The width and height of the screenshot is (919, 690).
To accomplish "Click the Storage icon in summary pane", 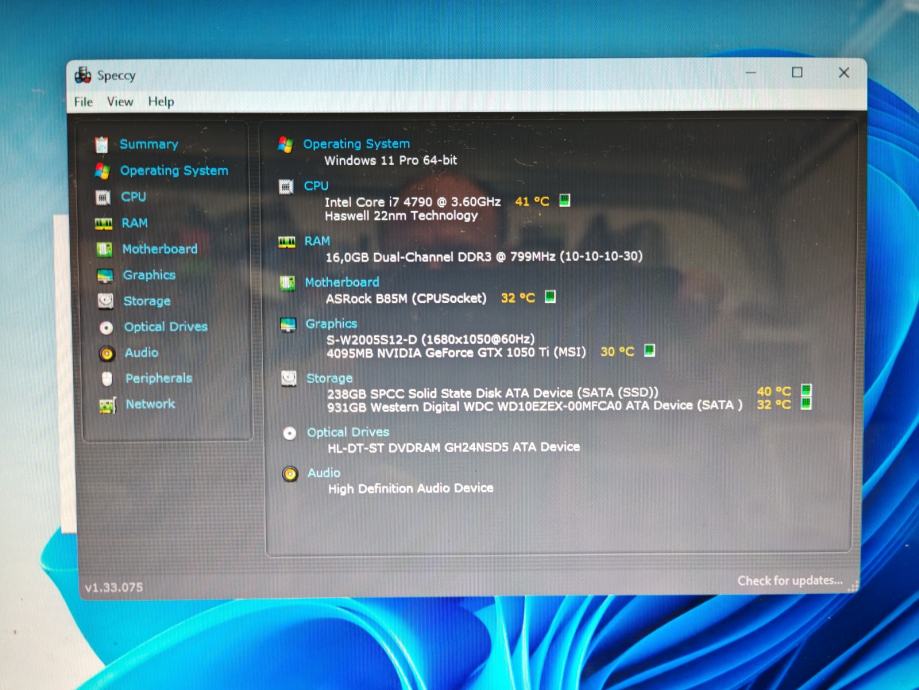I will point(288,378).
